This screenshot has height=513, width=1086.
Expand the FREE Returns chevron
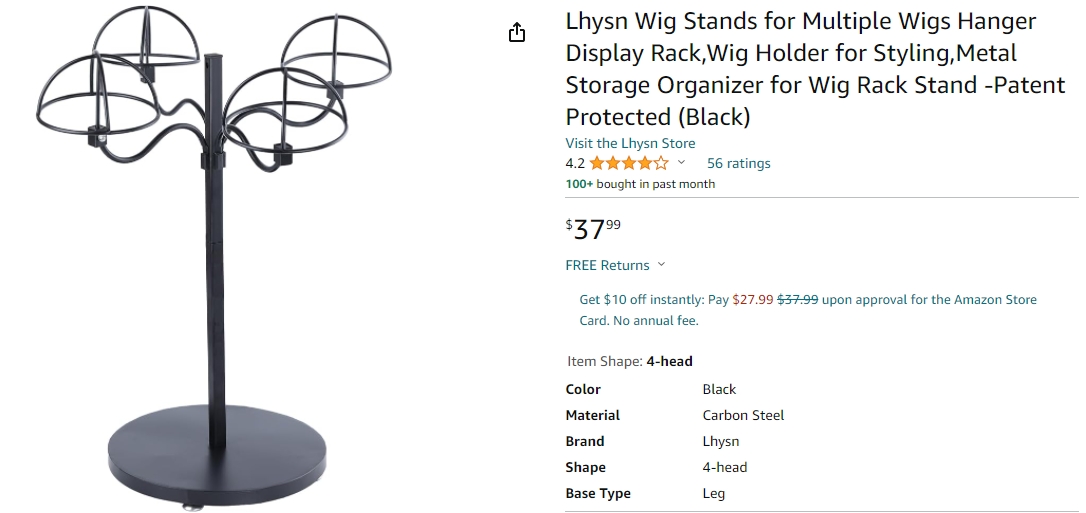click(661, 265)
